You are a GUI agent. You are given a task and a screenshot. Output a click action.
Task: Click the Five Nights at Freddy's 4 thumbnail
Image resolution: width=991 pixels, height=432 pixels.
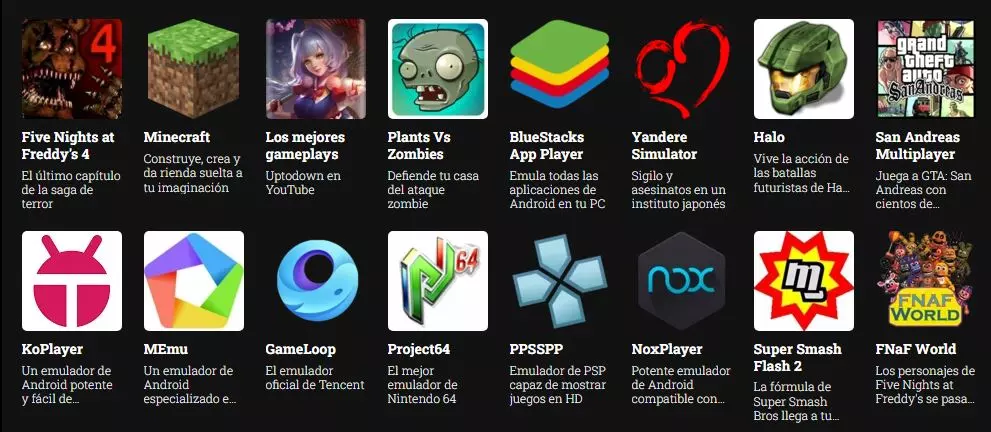(71, 69)
